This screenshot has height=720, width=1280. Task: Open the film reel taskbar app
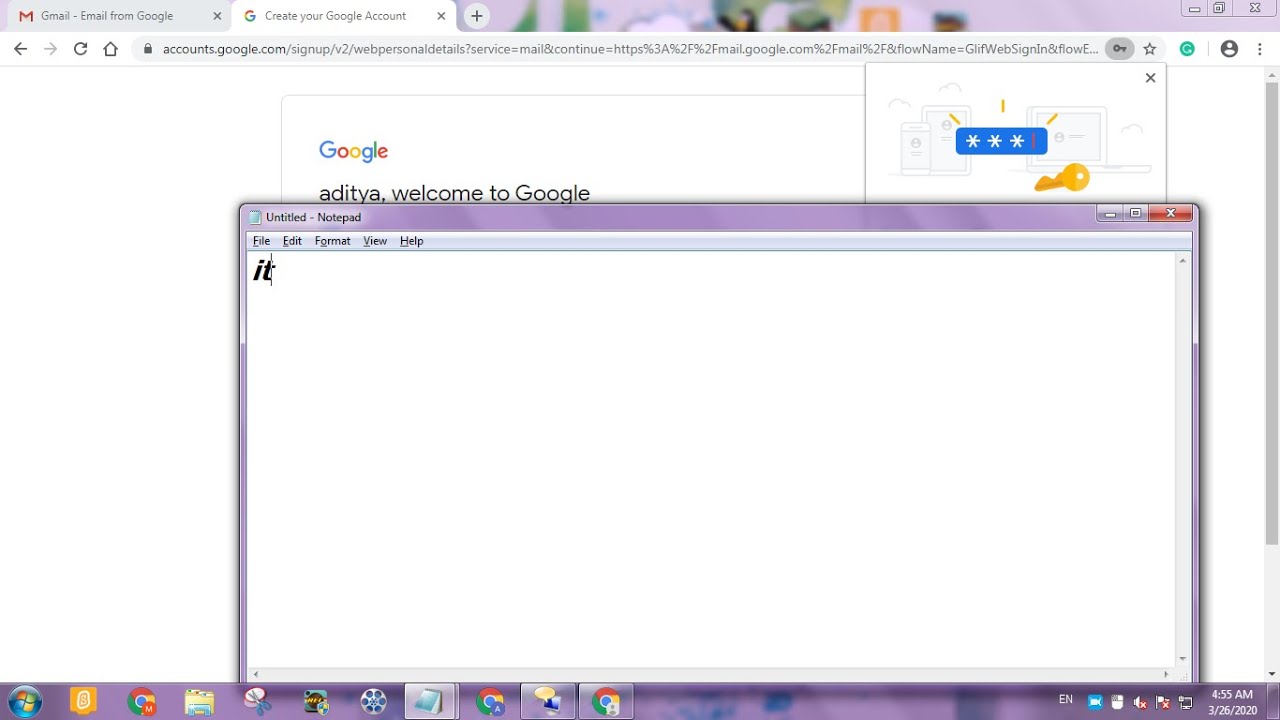point(374,701)
